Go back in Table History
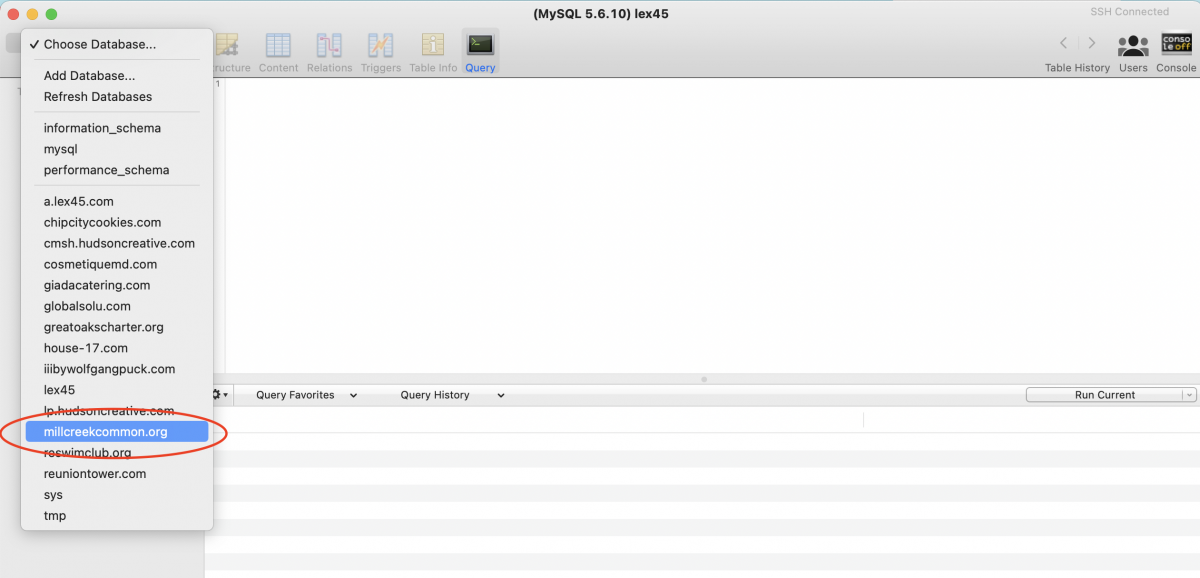Viewport: 1200px width, 578px height. point(1063,43)
